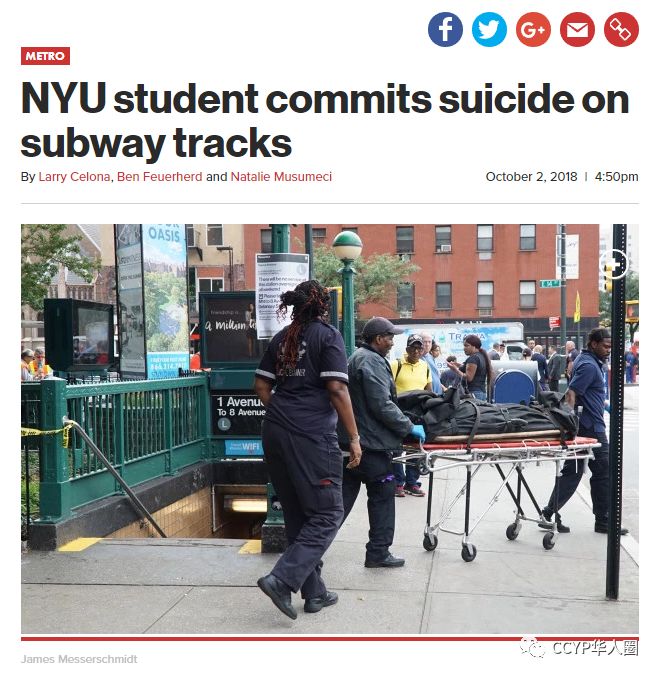The height and width of the screenshot is (676, 659).
Task: Click the NYU student suicide headline
Action: [325, 121]
